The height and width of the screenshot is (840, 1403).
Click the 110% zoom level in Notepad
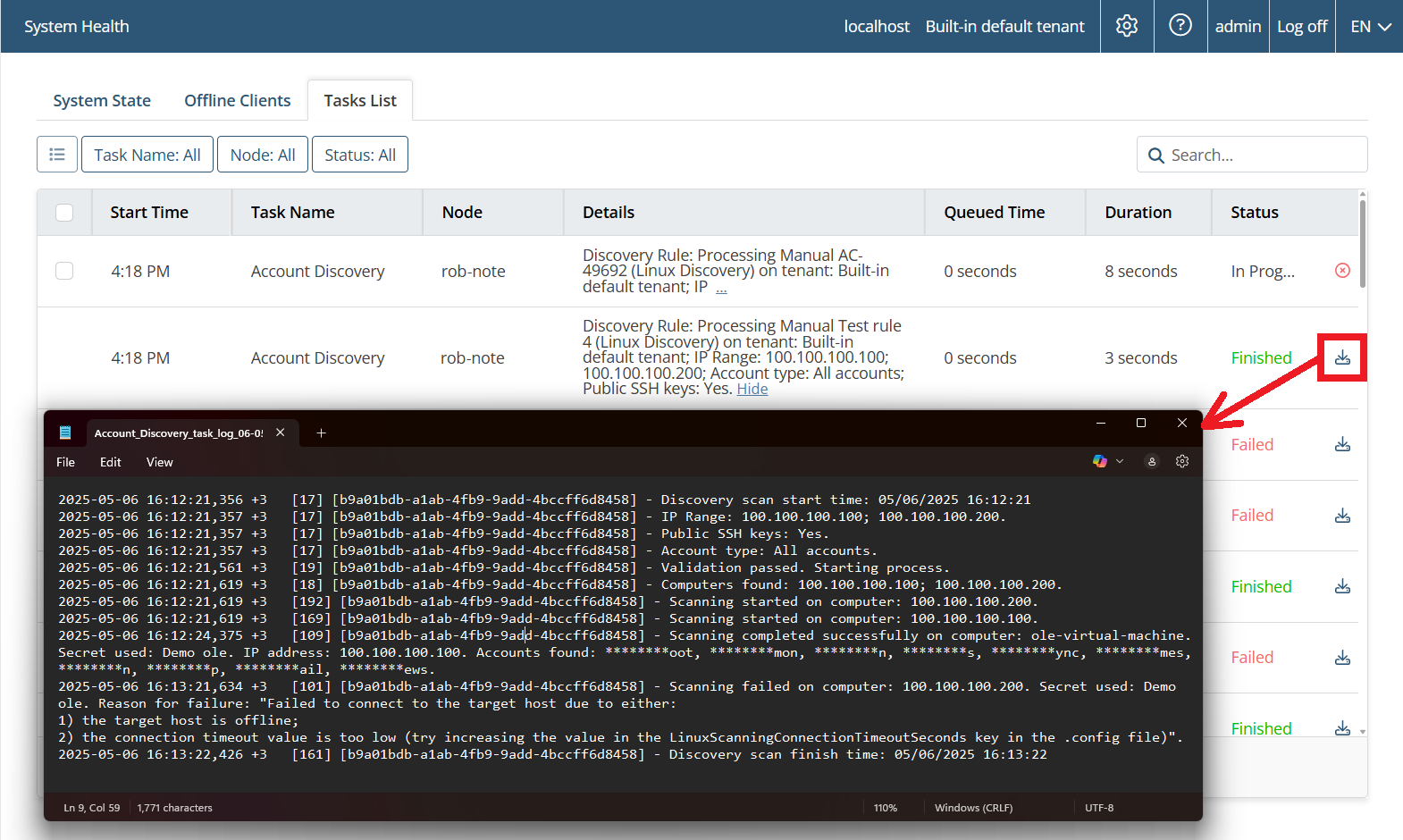[x=886, y=808]
